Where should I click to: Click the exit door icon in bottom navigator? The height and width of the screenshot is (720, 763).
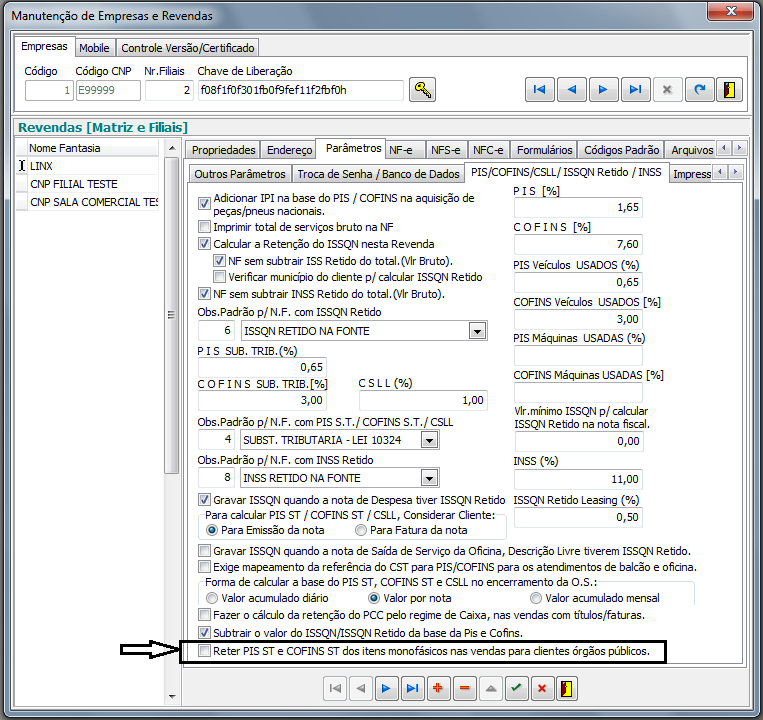(566, 688)
